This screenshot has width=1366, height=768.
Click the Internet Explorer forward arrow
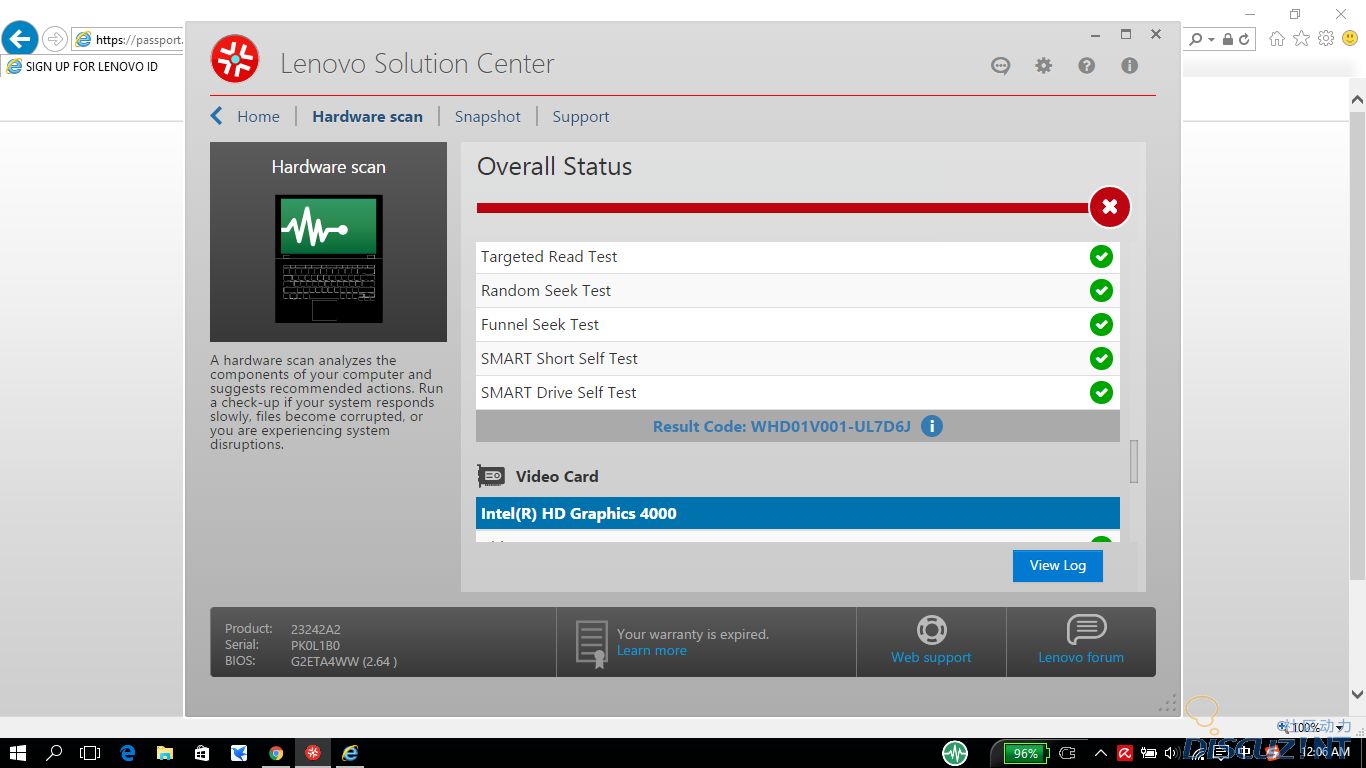(x=55, y=39)
